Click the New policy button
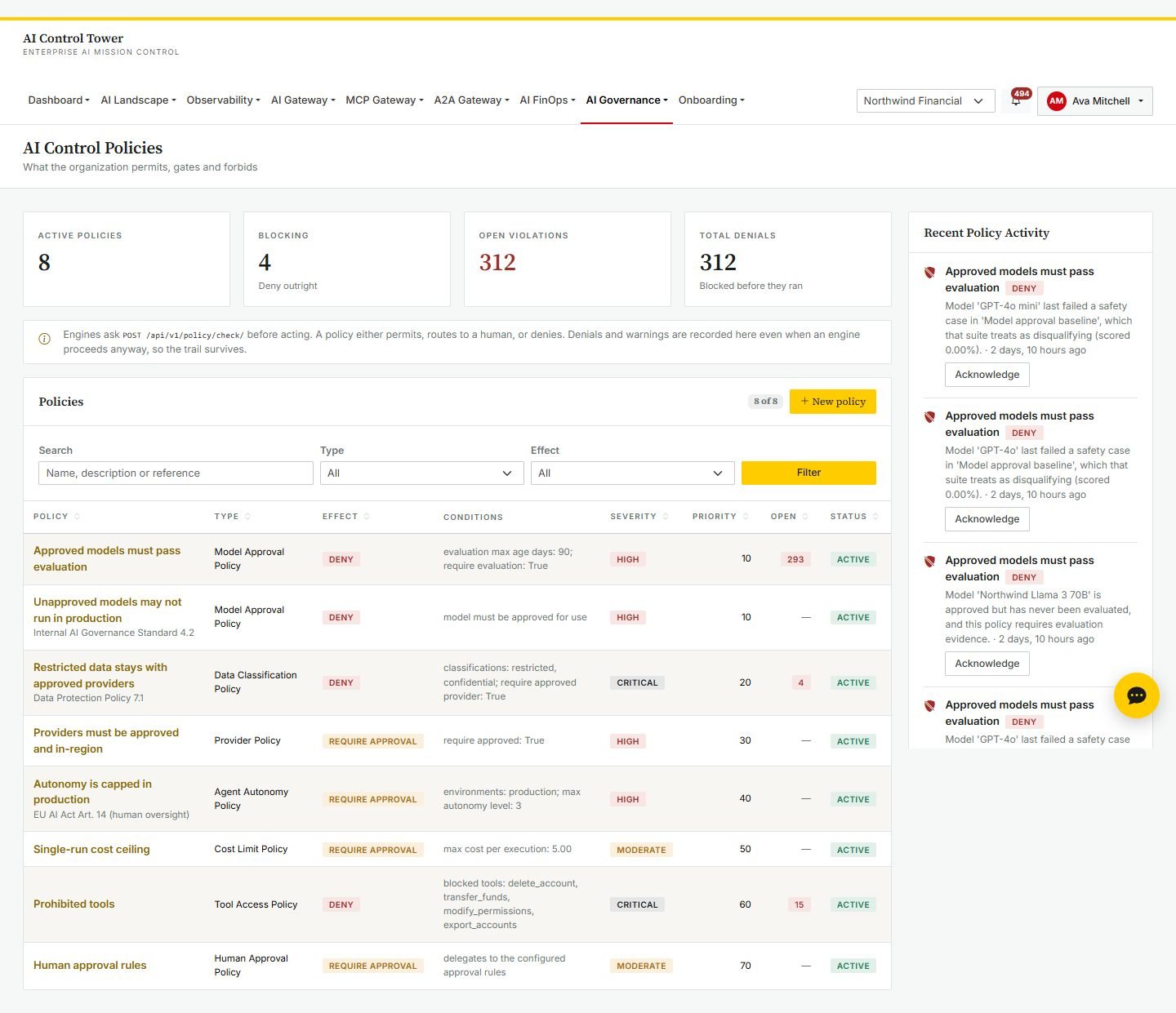 [832, 402]
